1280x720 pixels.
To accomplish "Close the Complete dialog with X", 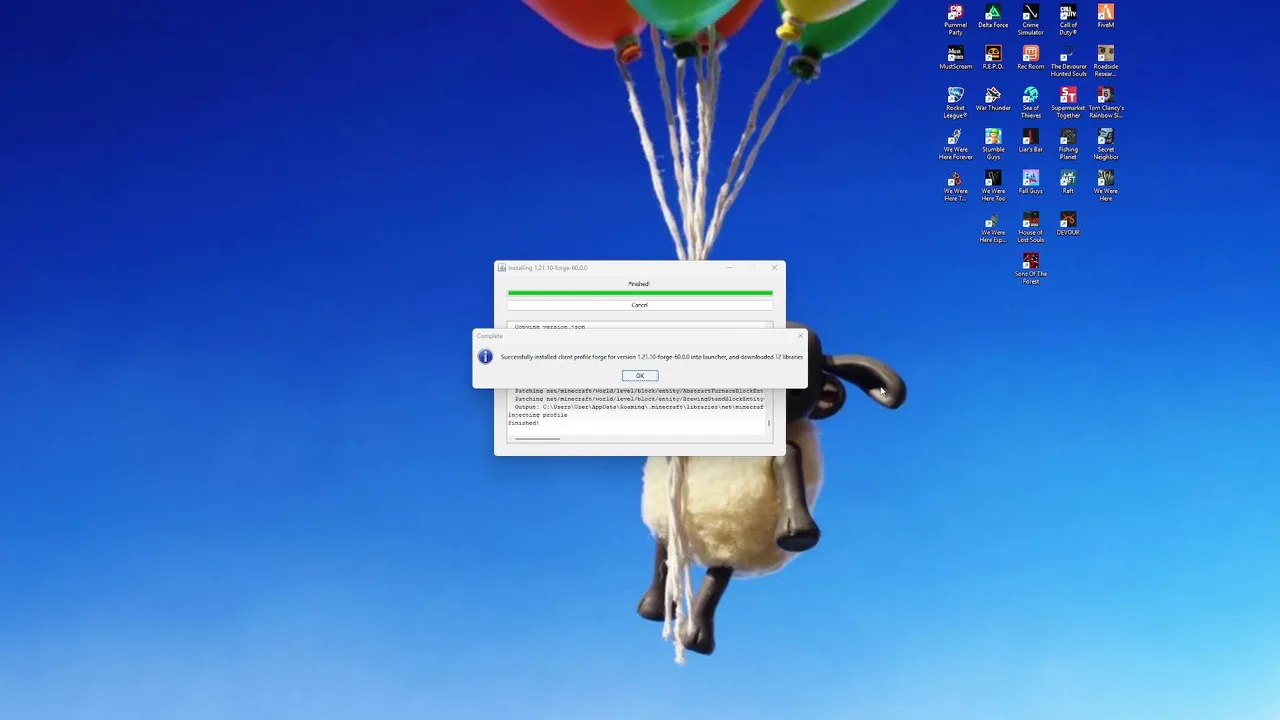I will click(x=799, y=336).
